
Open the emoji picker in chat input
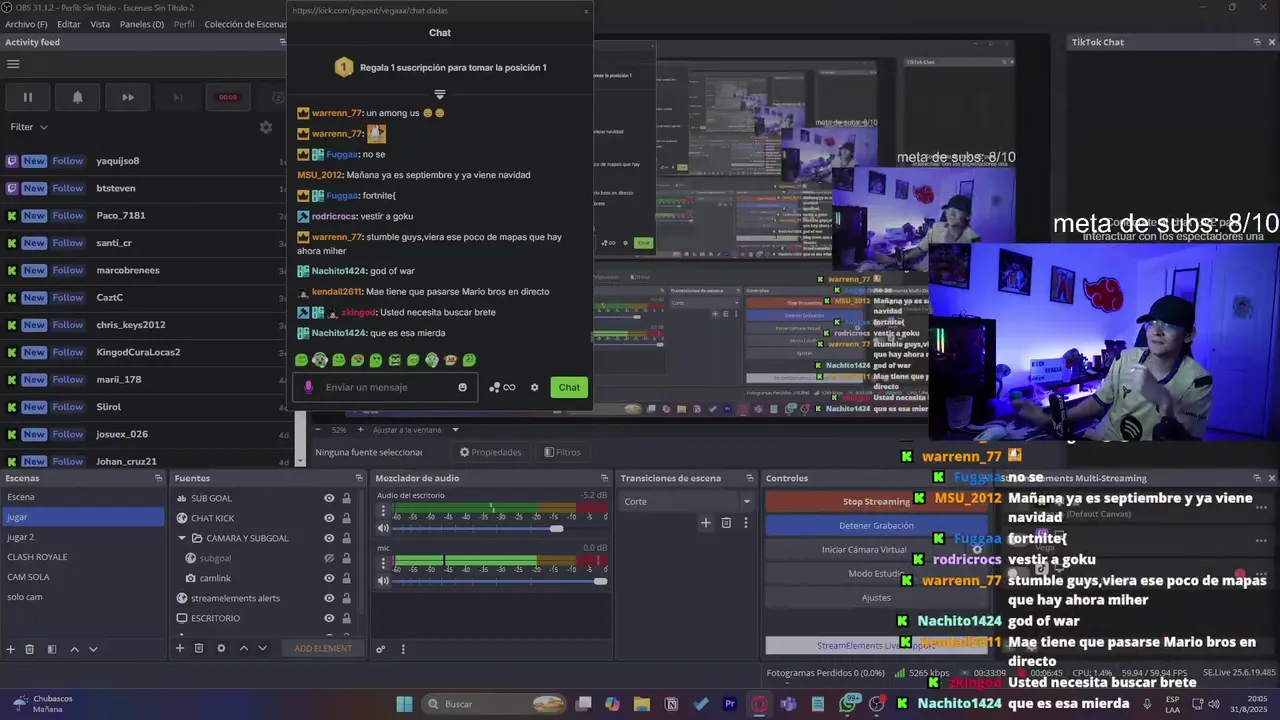pyautogui.click(x=462, y=387)
